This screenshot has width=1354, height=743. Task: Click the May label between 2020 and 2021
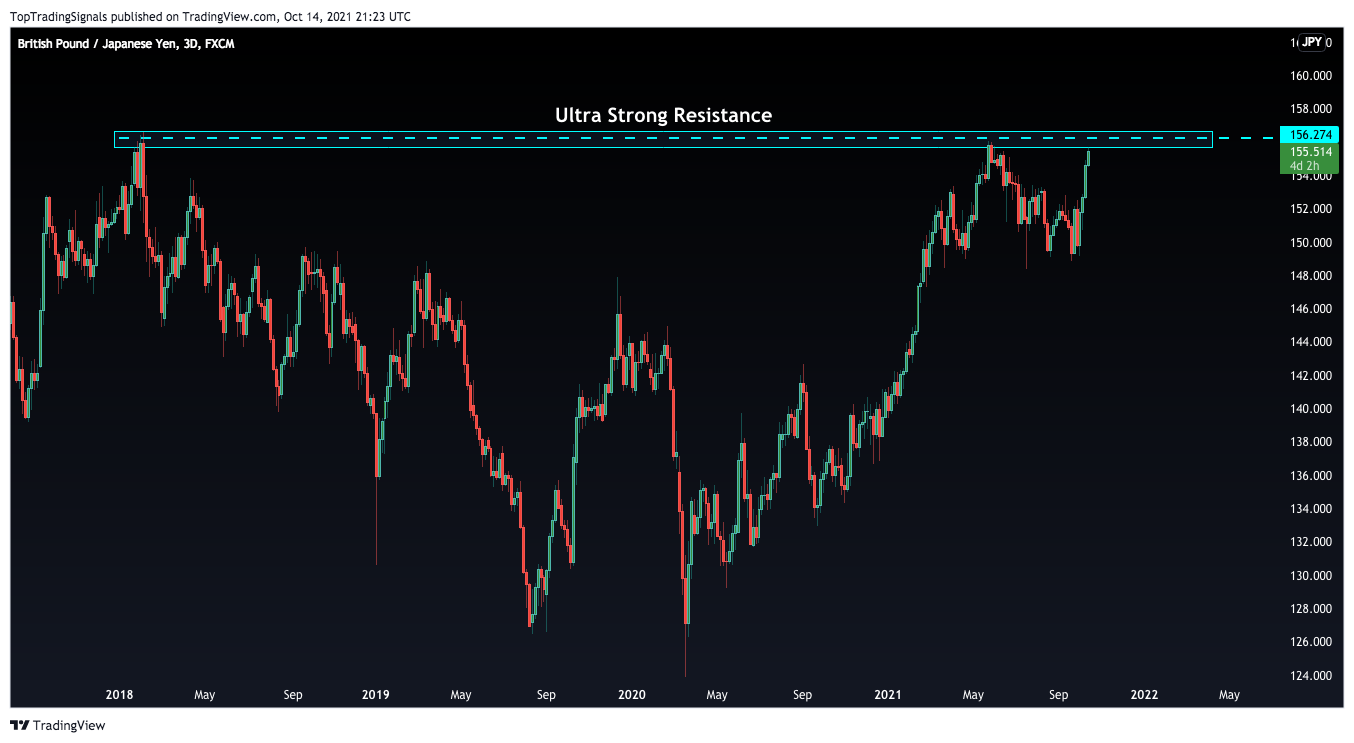coord(717,695)
